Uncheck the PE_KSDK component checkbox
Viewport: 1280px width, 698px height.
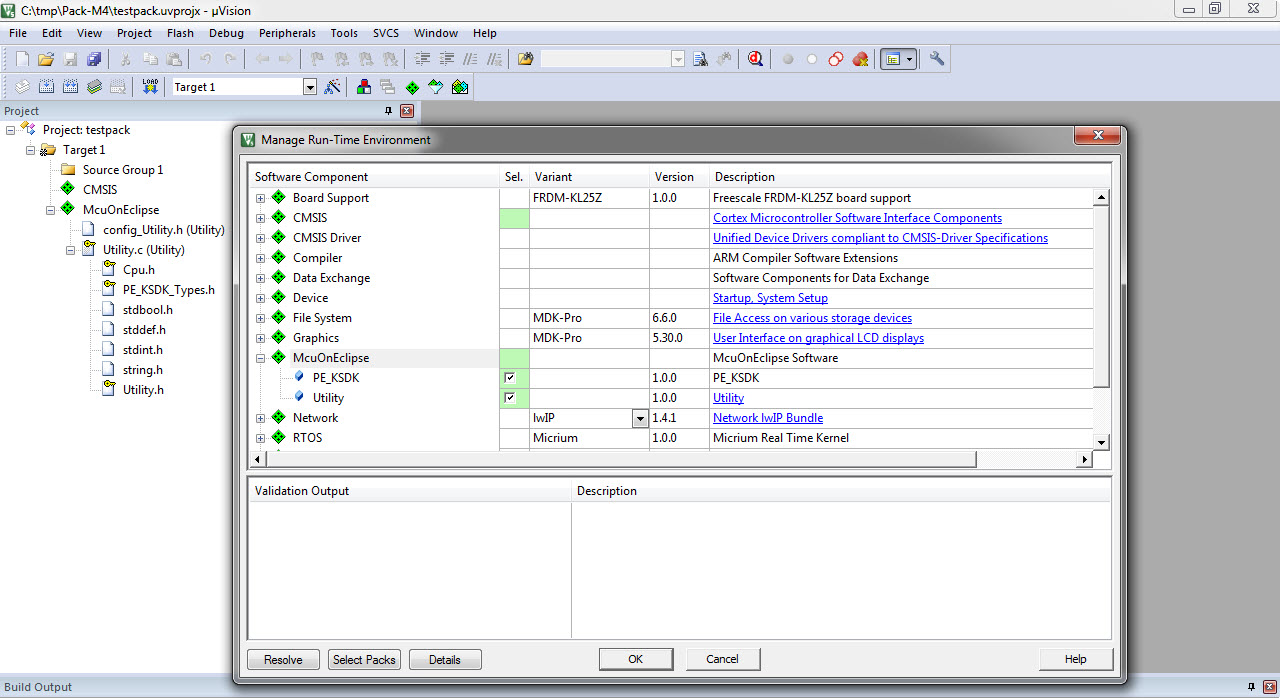[510, 378]
